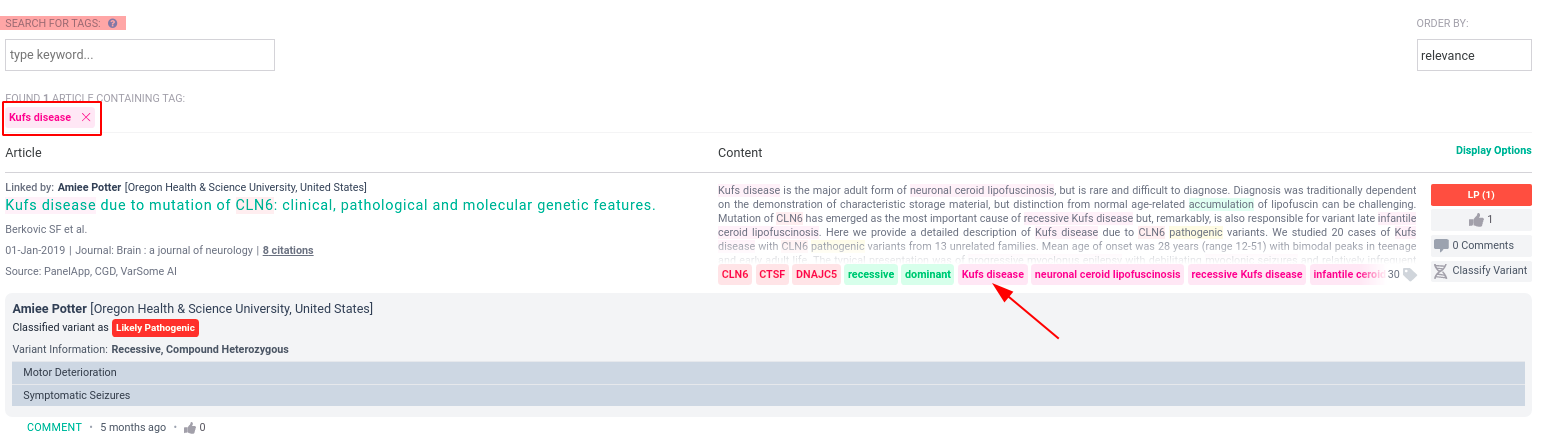This screenshot has height=443, width=1542.
Task: Toggle the recessive green tag
Action: pyautogui.click(x=871, y=274)
